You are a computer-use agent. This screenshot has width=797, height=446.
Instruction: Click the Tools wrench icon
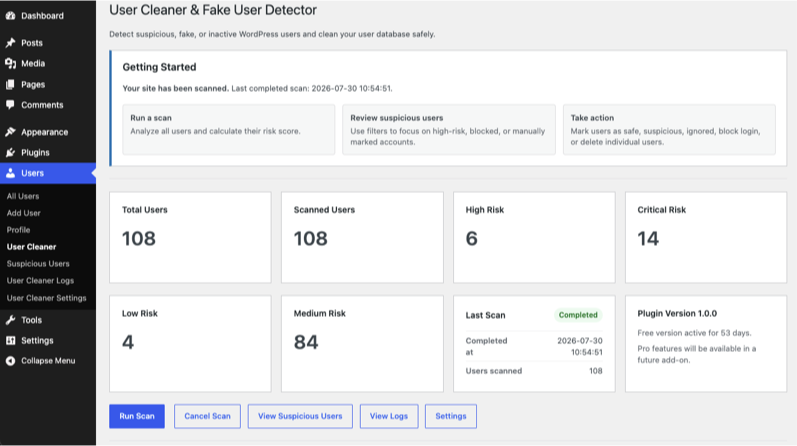coord(10,320)
